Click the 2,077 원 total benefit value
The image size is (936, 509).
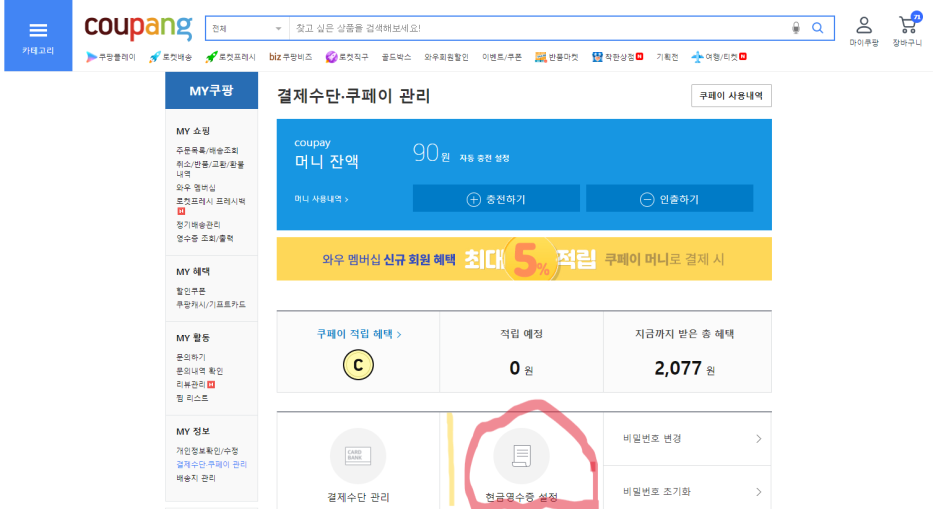click(685, 368)
